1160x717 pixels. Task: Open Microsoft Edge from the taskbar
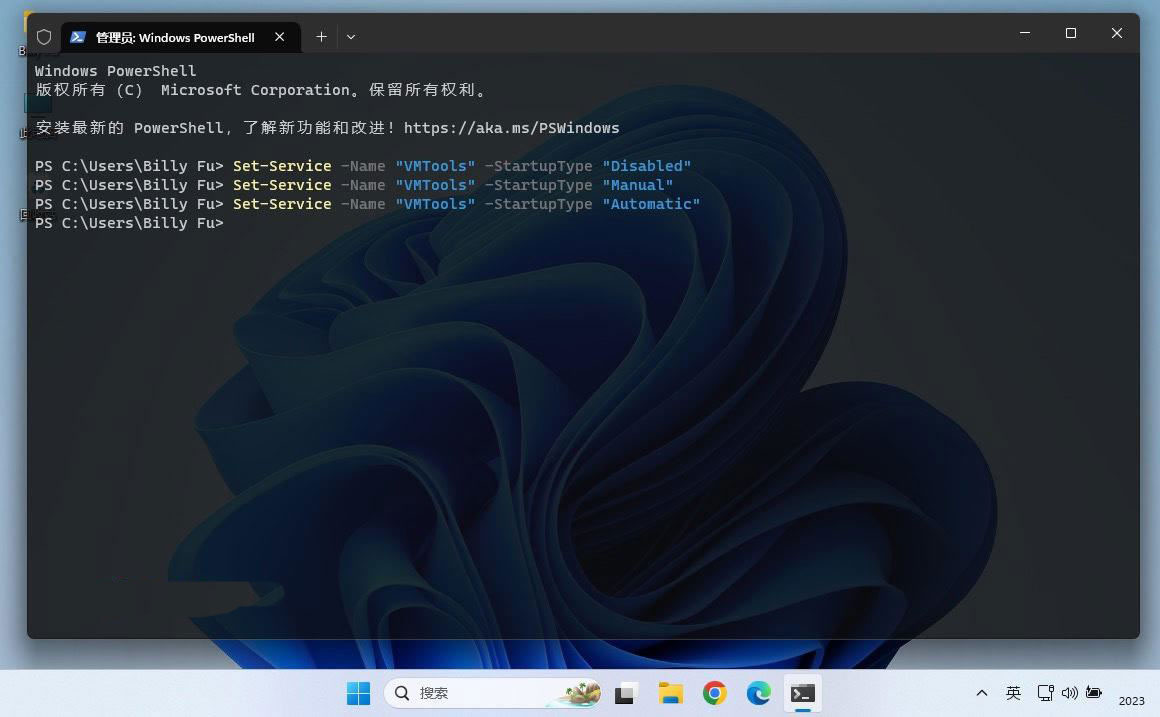coord(758,693)
